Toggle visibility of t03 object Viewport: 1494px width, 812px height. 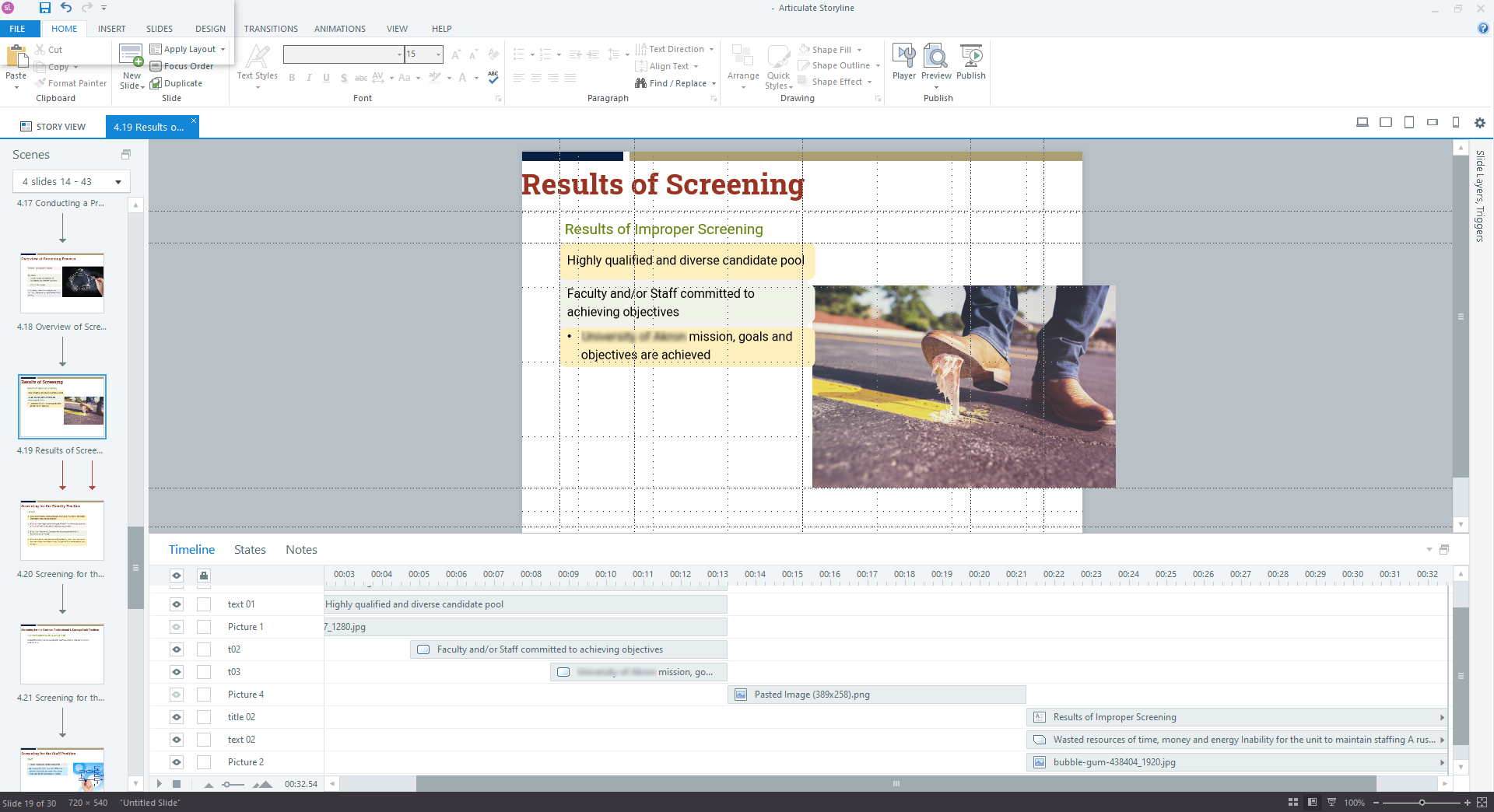tap(177, 672)
